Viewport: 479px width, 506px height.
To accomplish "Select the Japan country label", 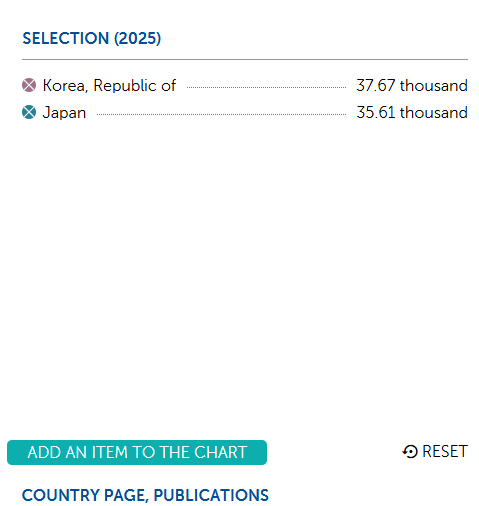I will click(64, 113).
